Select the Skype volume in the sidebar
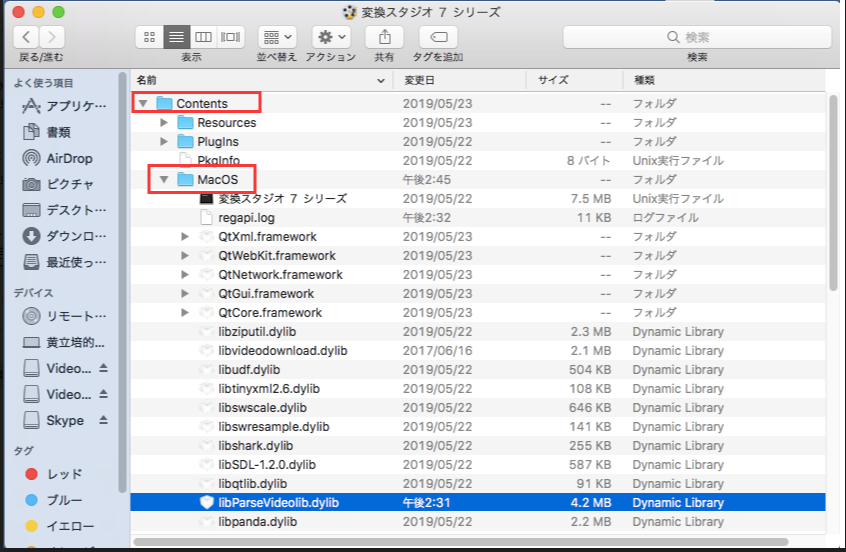Viewport: 846px width, 552px height. point(54,420)
